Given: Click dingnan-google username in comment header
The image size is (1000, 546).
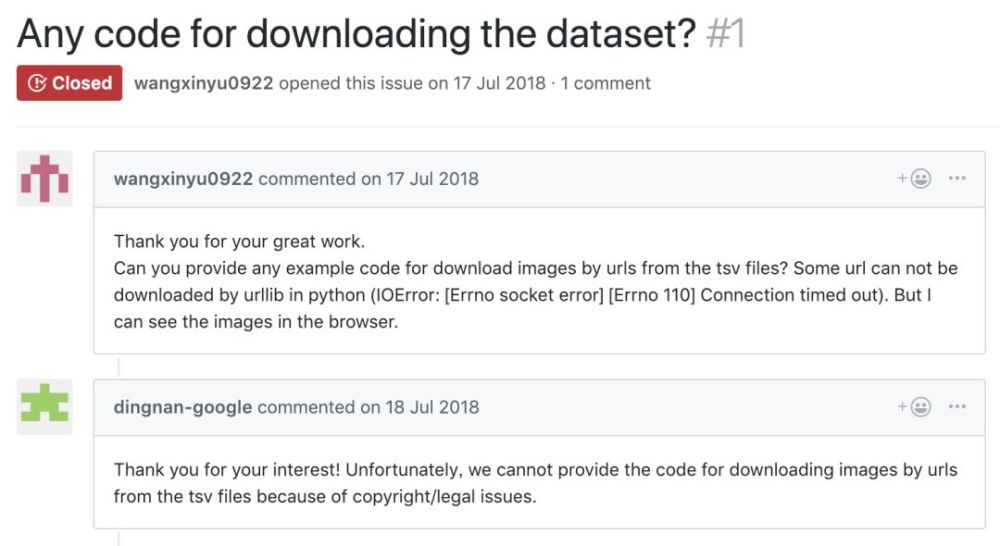Looking at the screenshot, I should 182,408.
